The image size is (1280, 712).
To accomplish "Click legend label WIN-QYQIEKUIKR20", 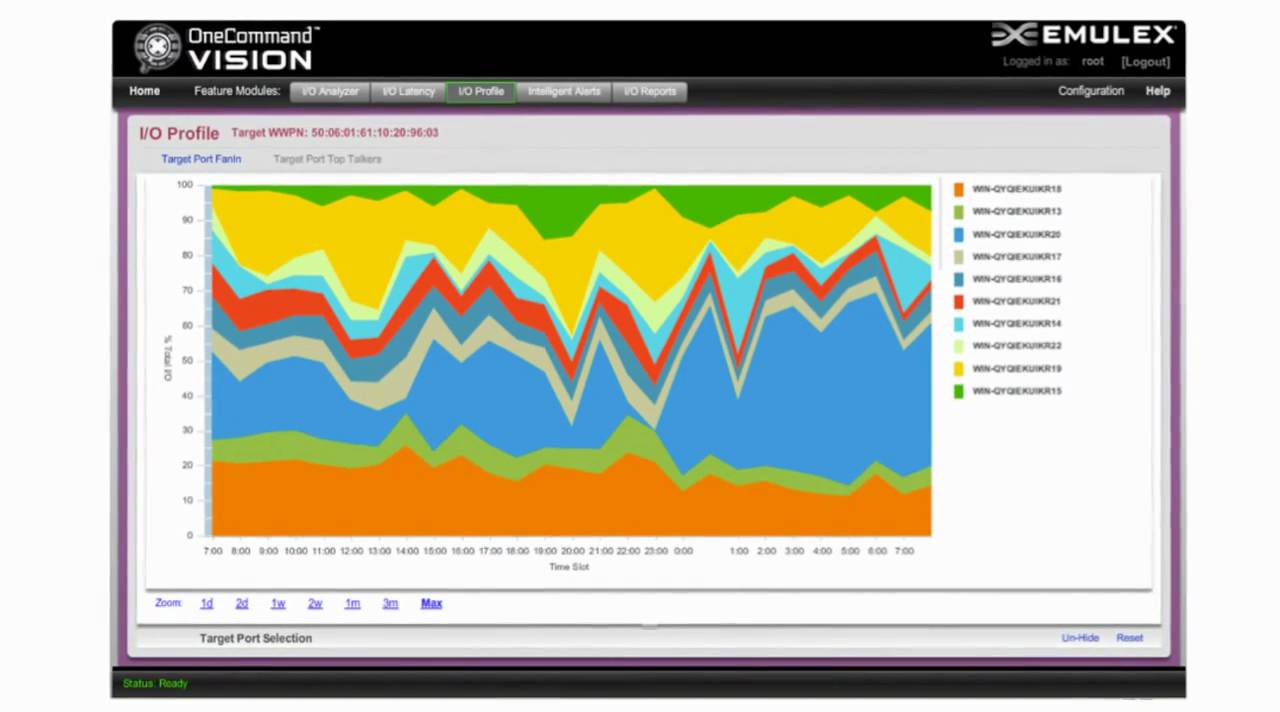I will click(1017, 235).
